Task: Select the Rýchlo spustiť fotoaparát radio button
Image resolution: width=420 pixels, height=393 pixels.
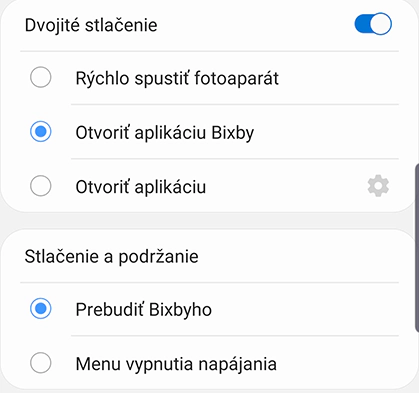Action: [x=41, y=77]
